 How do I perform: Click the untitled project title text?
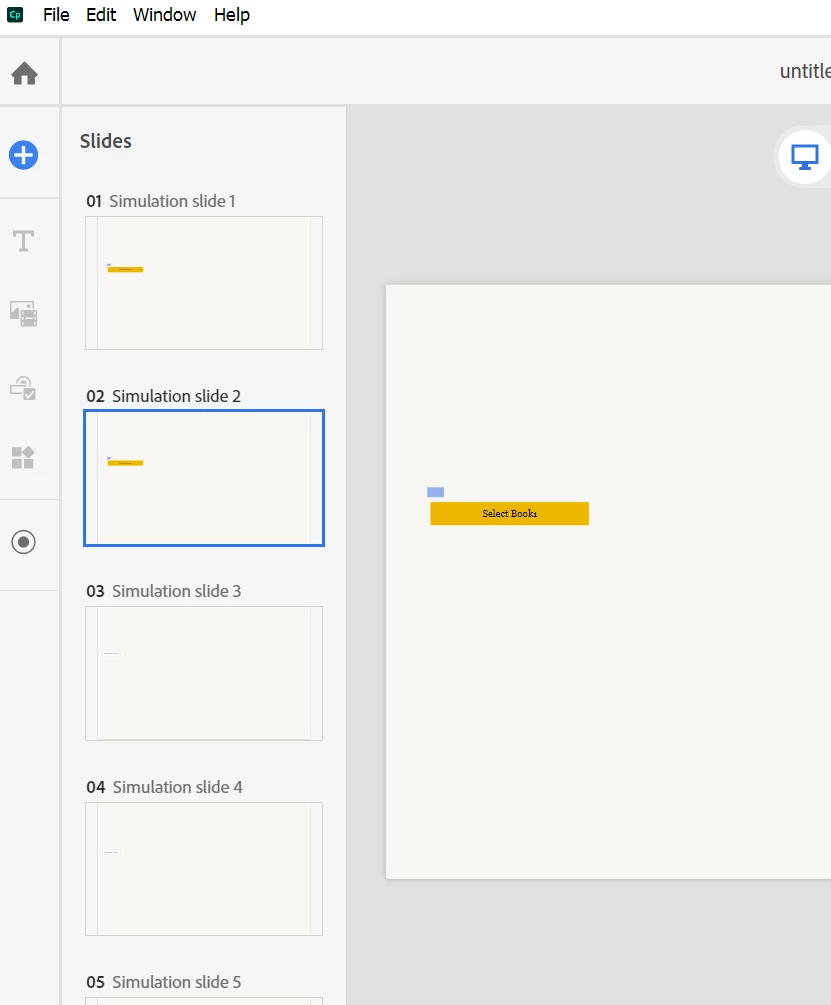pyautogui.click(x=805, y=71)
